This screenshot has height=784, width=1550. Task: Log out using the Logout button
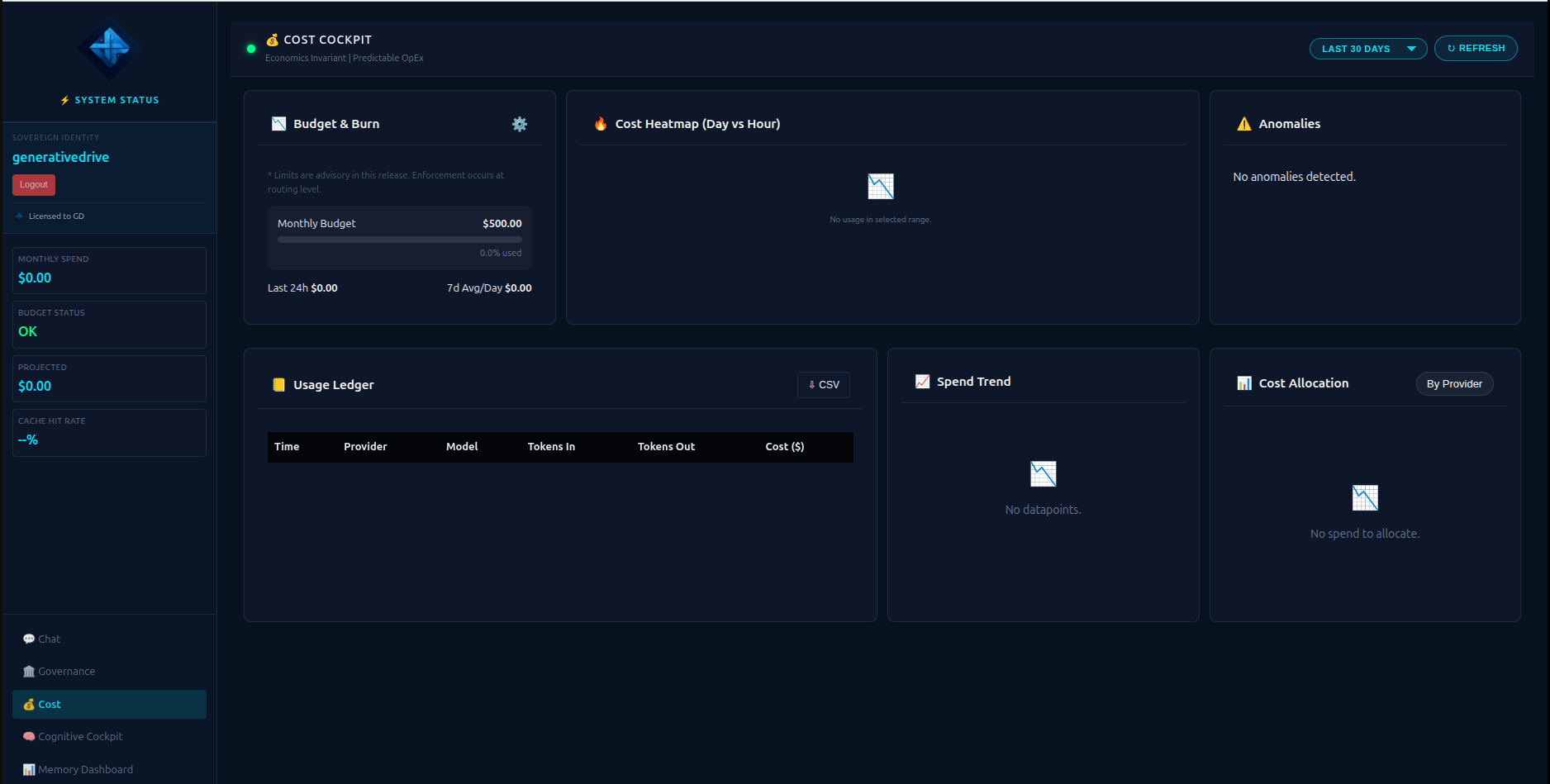pos(33,184)
